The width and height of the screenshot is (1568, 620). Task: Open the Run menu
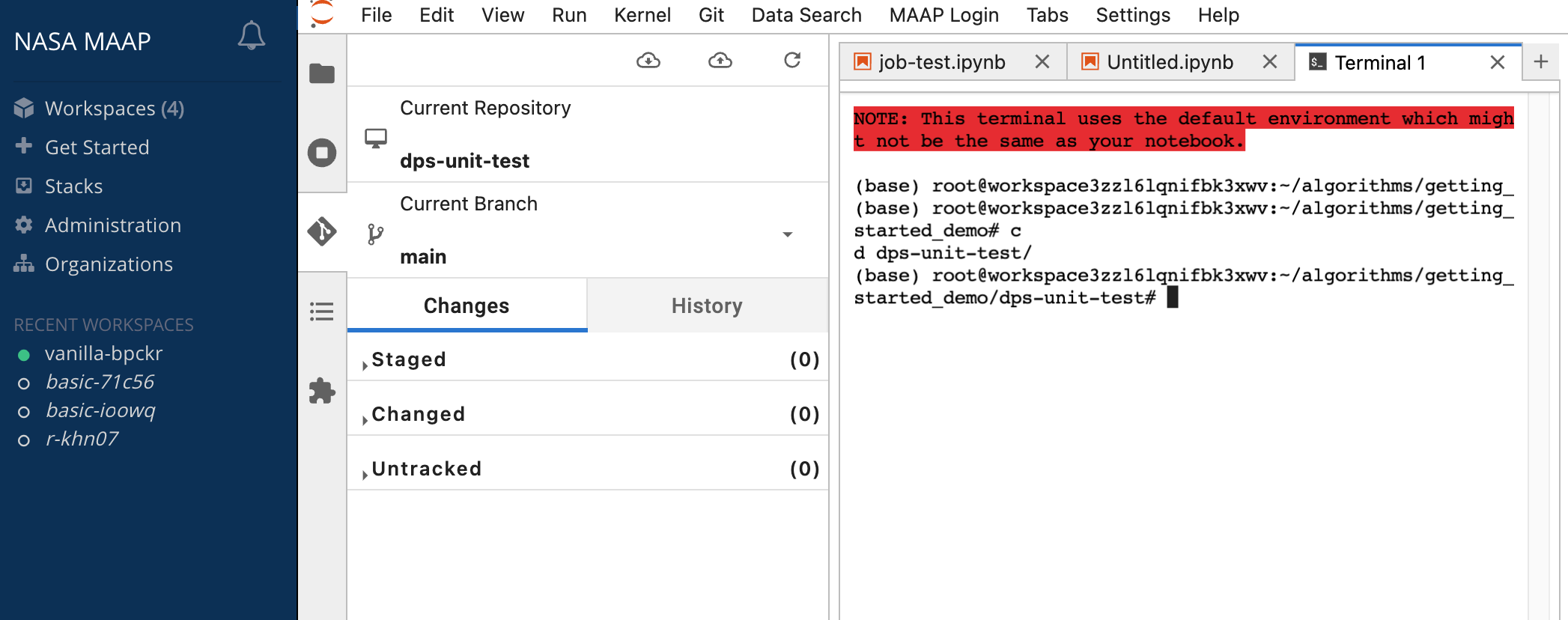(x=569, y=15)
